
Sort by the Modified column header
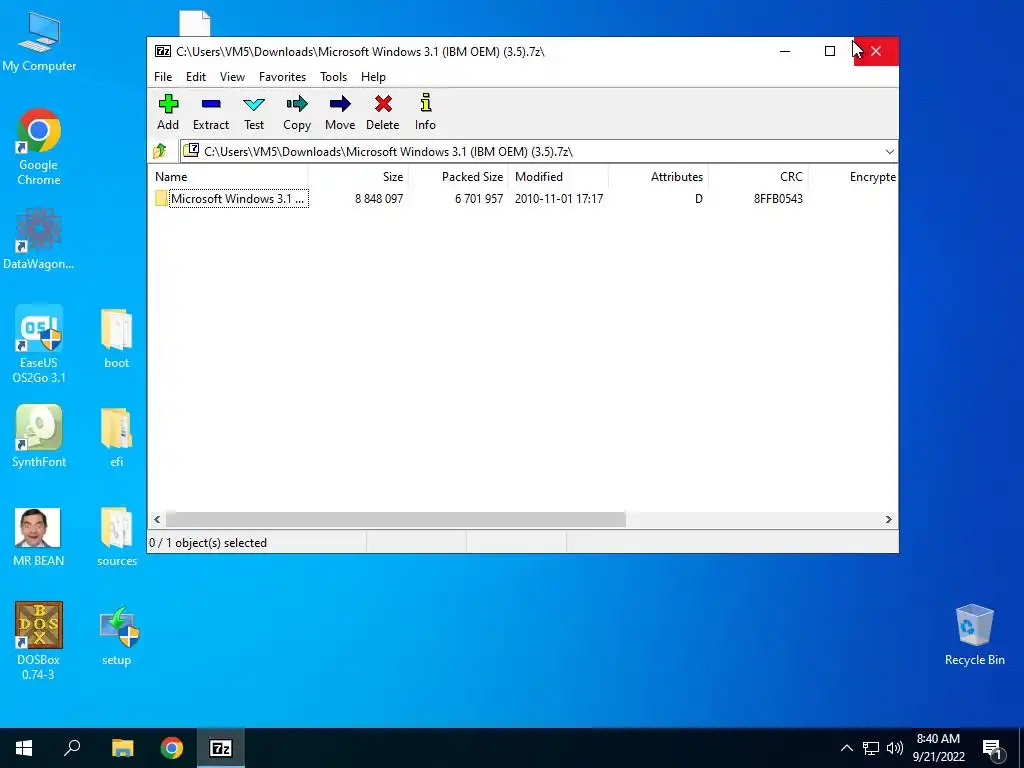point(558,177)
